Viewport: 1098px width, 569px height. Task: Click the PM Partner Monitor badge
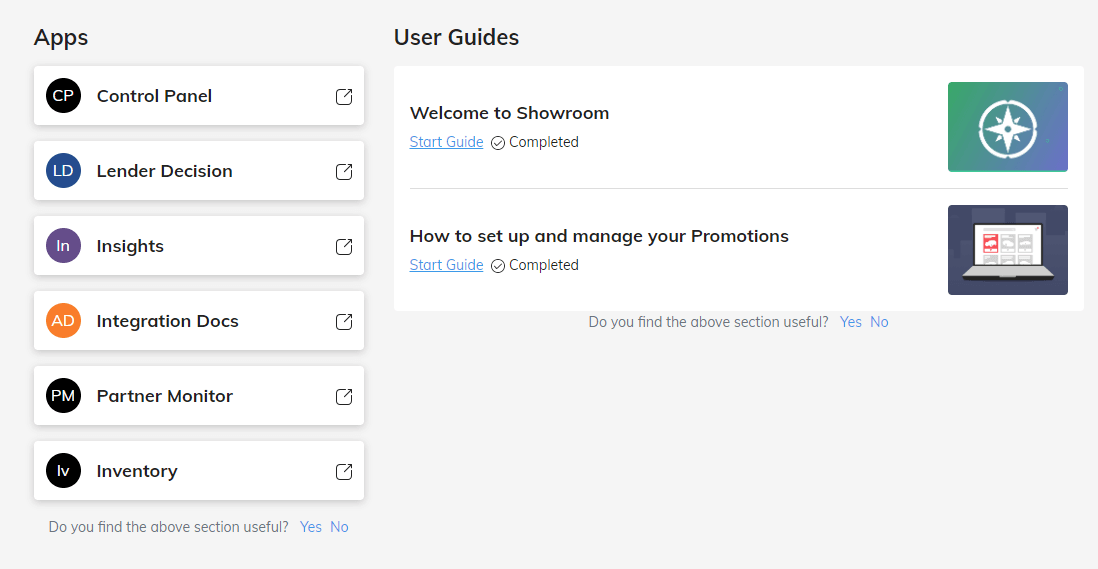(x=63, y=395)
